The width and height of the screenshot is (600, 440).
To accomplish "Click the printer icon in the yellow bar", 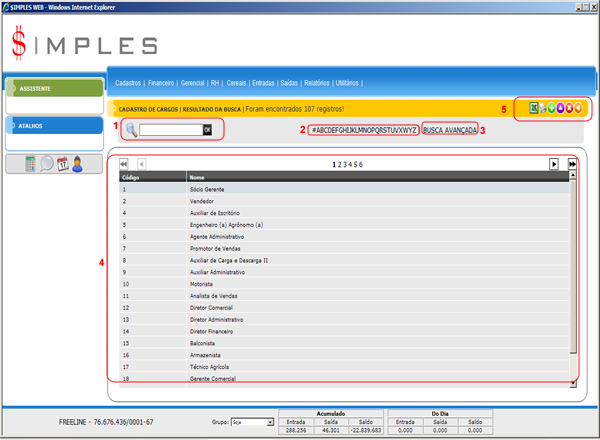I will [544, 107].
